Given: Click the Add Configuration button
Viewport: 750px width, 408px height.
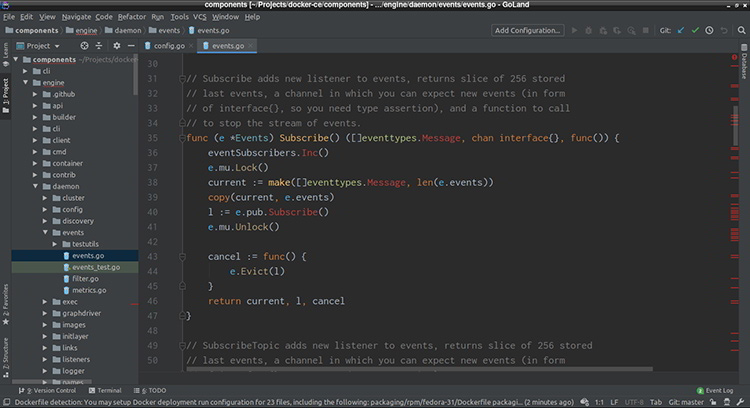Looking at the screenshot, I should [x=527, y=31].
